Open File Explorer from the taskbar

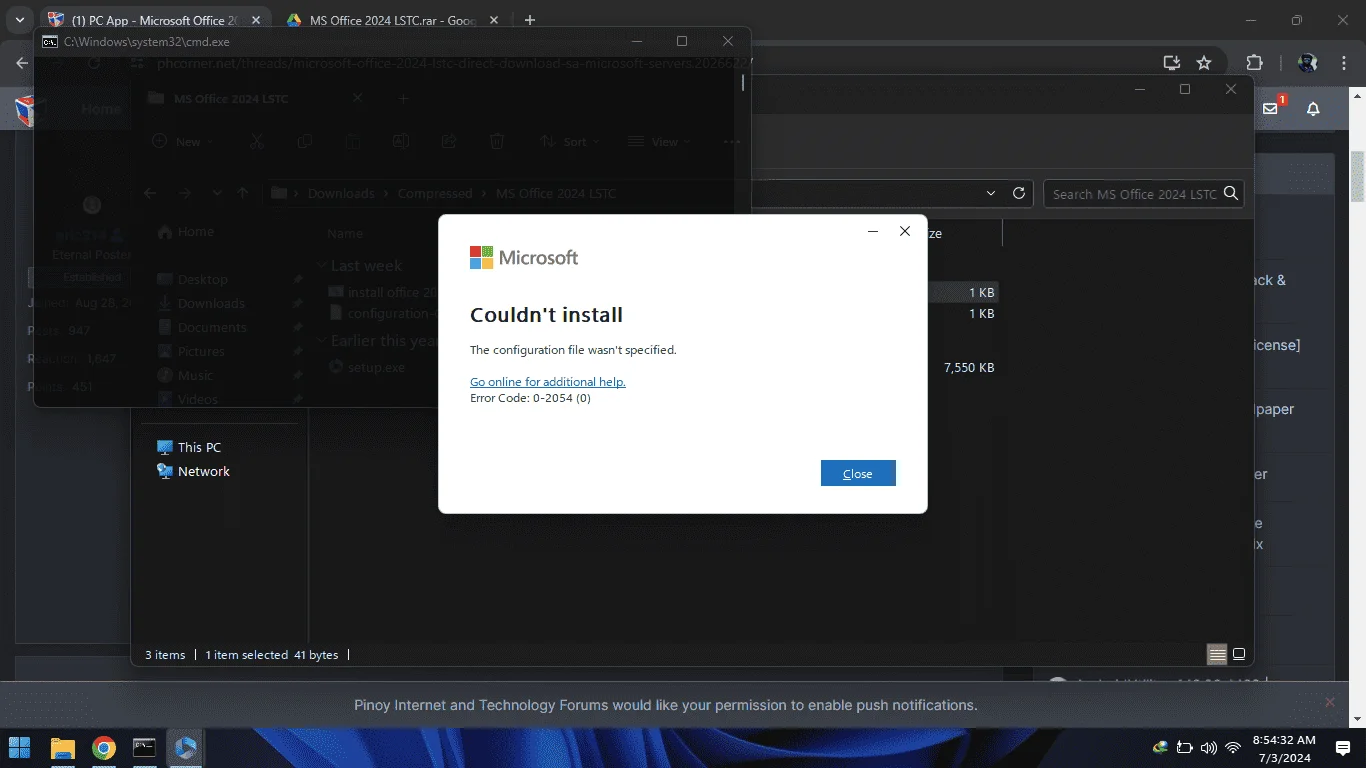click(62, 748)
